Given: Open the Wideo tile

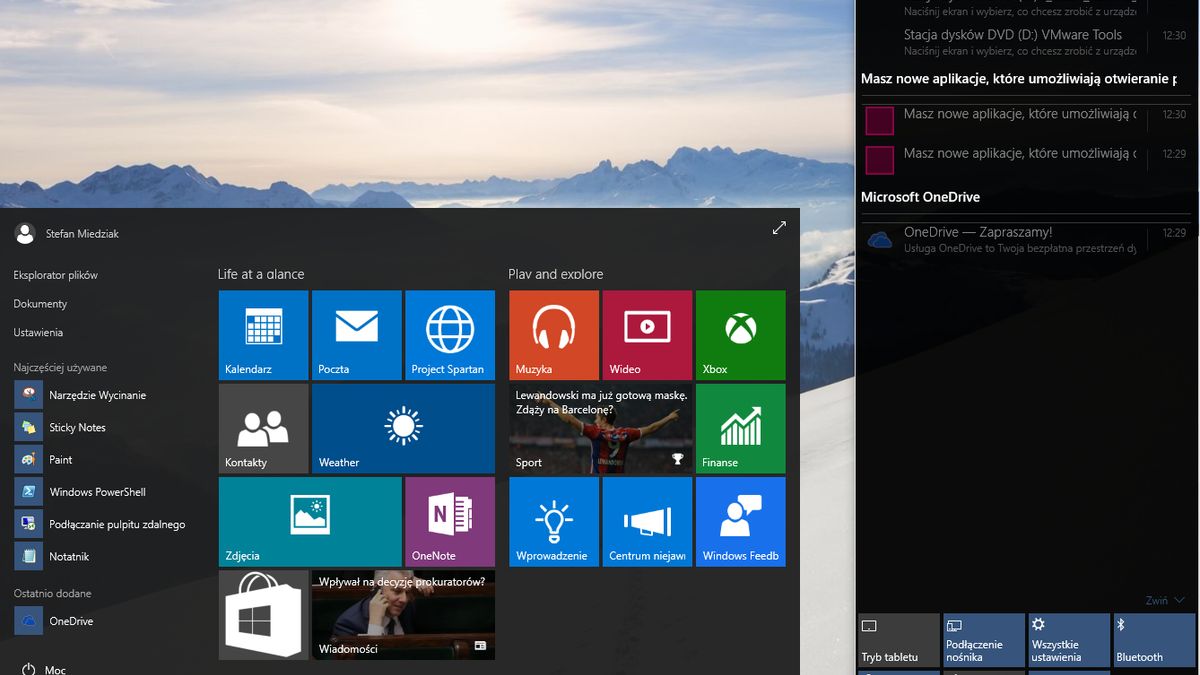Looking at the screenshot, I should tap(647, 335).
